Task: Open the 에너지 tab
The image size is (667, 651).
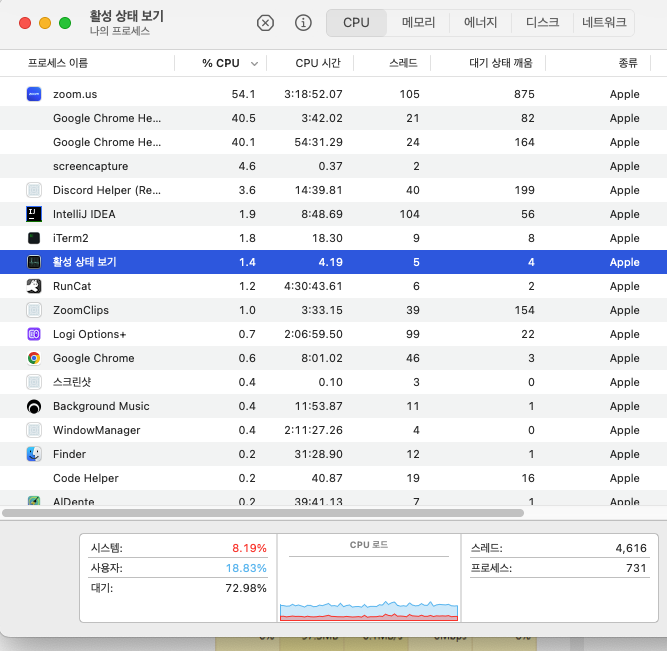Action: coord(480,23)
